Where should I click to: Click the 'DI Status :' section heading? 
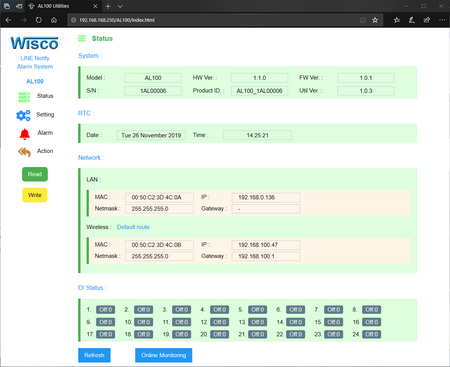click(92, 288)
